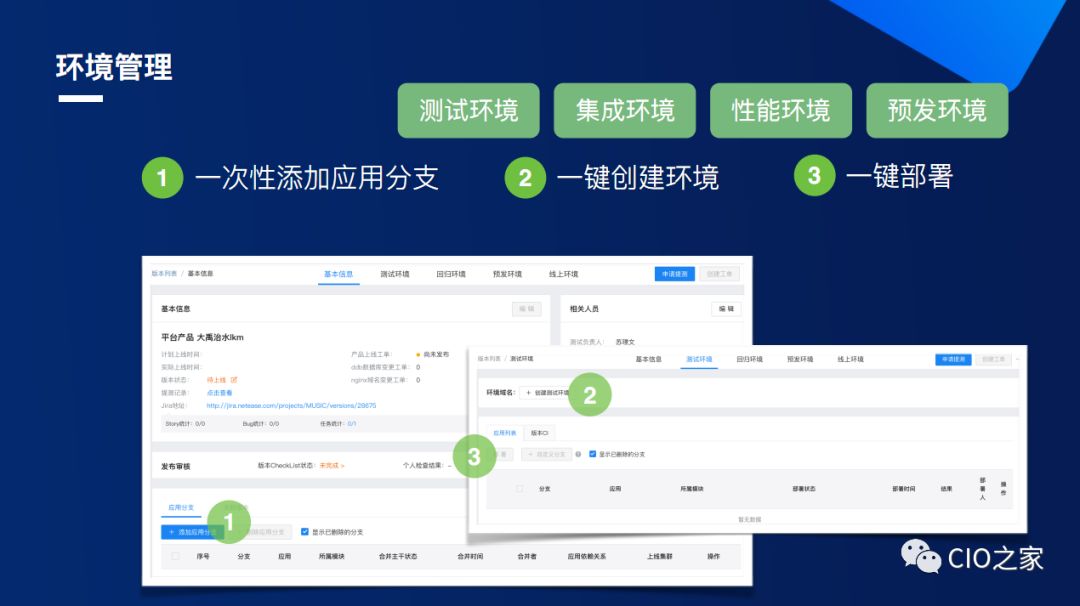Select the active 测试环境 tab in the front window

pyautogui.click(x=699, y=359)
